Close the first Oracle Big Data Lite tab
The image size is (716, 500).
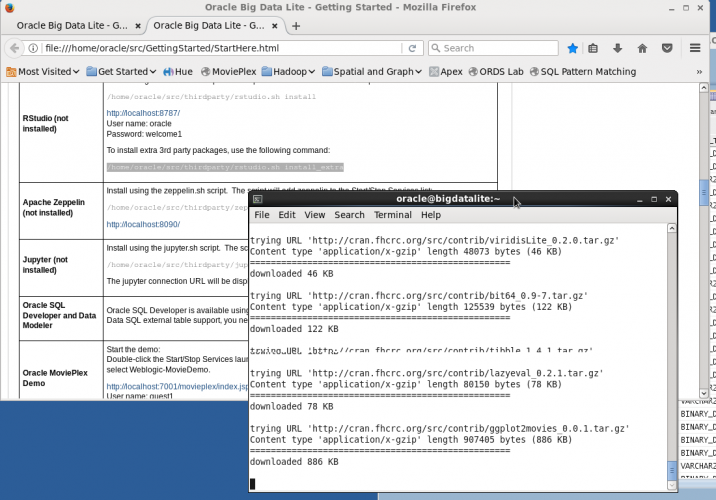pos(138,26)
